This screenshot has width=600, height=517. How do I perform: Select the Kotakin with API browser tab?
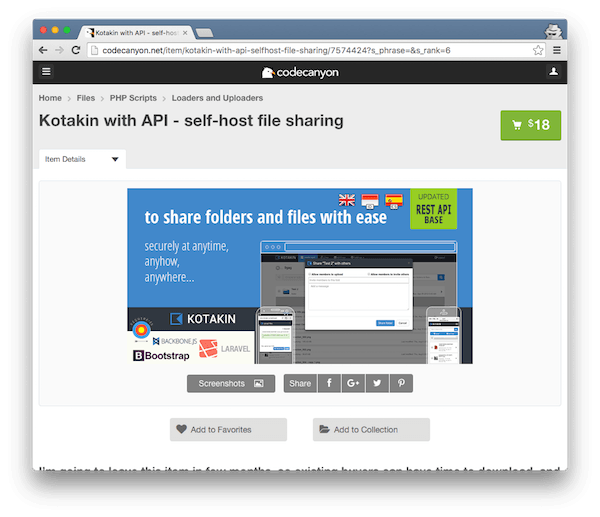coord(136,33)
